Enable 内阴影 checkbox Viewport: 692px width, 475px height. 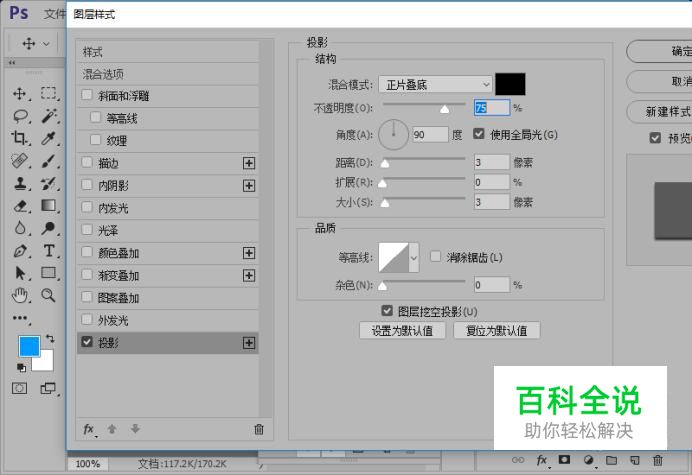[x=87, y=185]
